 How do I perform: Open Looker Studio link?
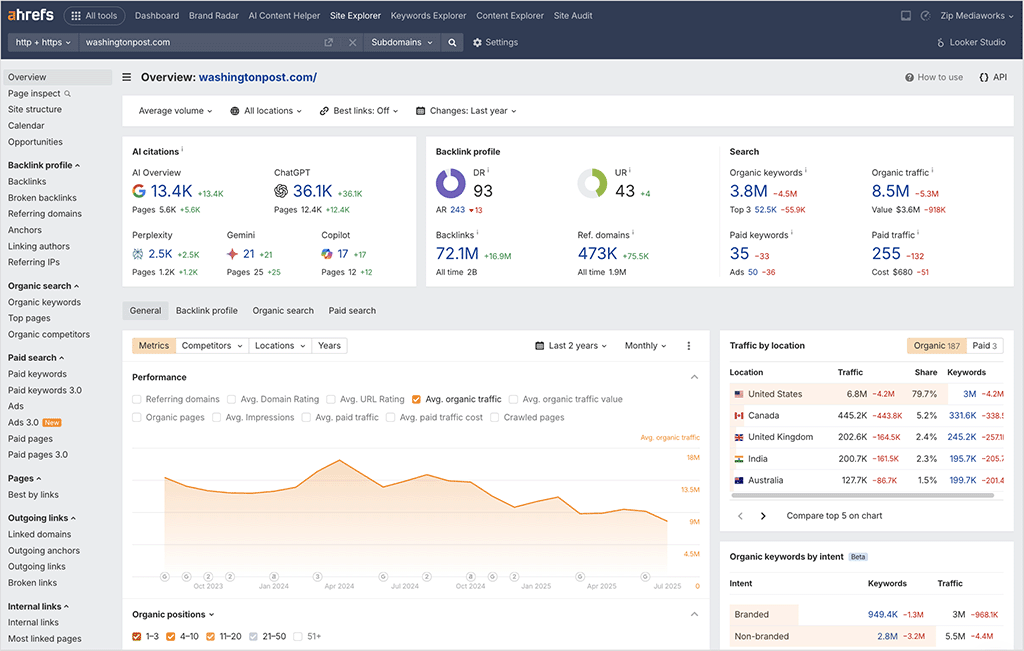click(x=971, y=42)
